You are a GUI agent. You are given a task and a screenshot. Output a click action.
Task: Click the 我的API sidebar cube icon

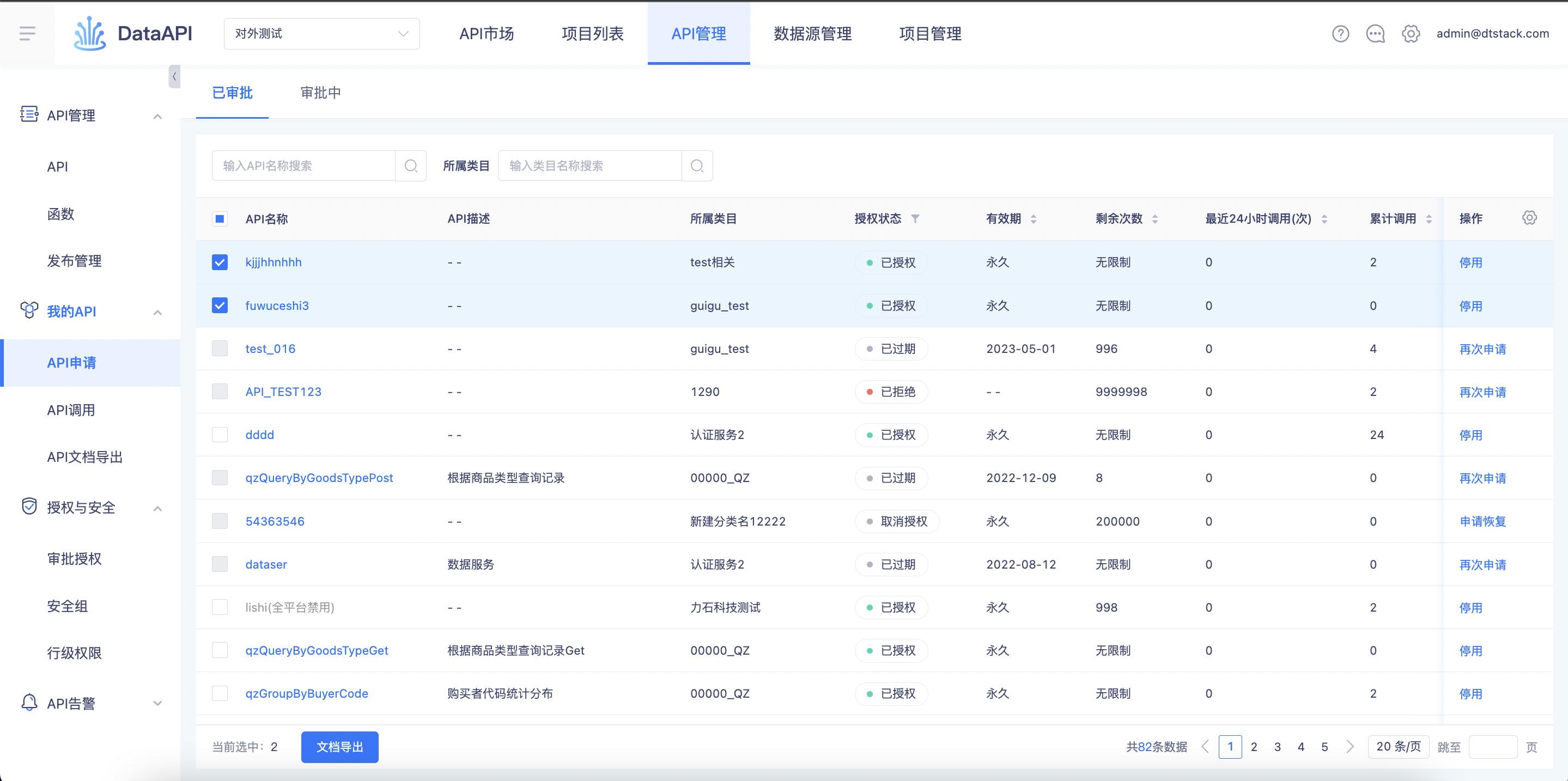pyautogui.click(x=29, y=310)
